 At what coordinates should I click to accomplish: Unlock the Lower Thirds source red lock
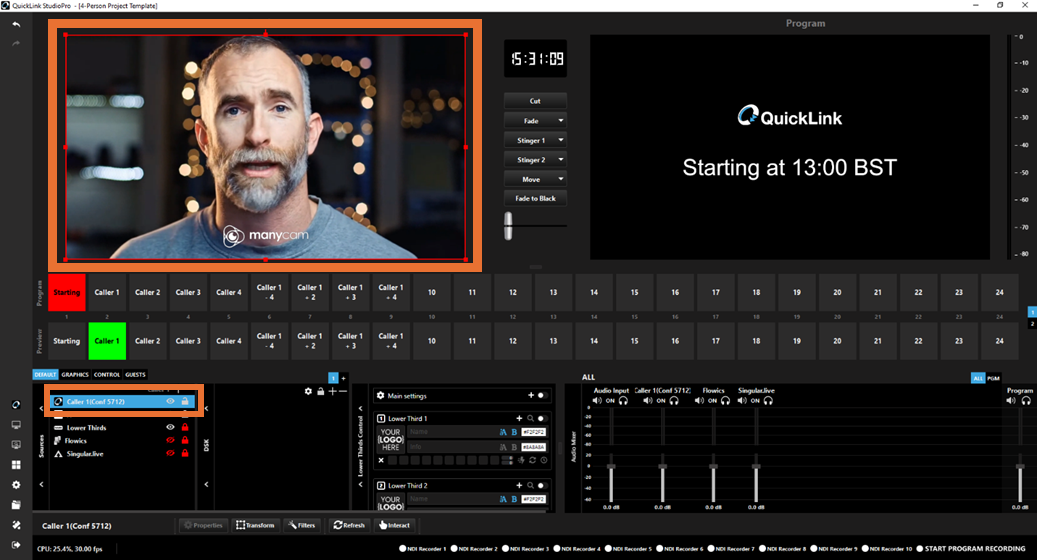pyautogui.click(x=185, y=427)
